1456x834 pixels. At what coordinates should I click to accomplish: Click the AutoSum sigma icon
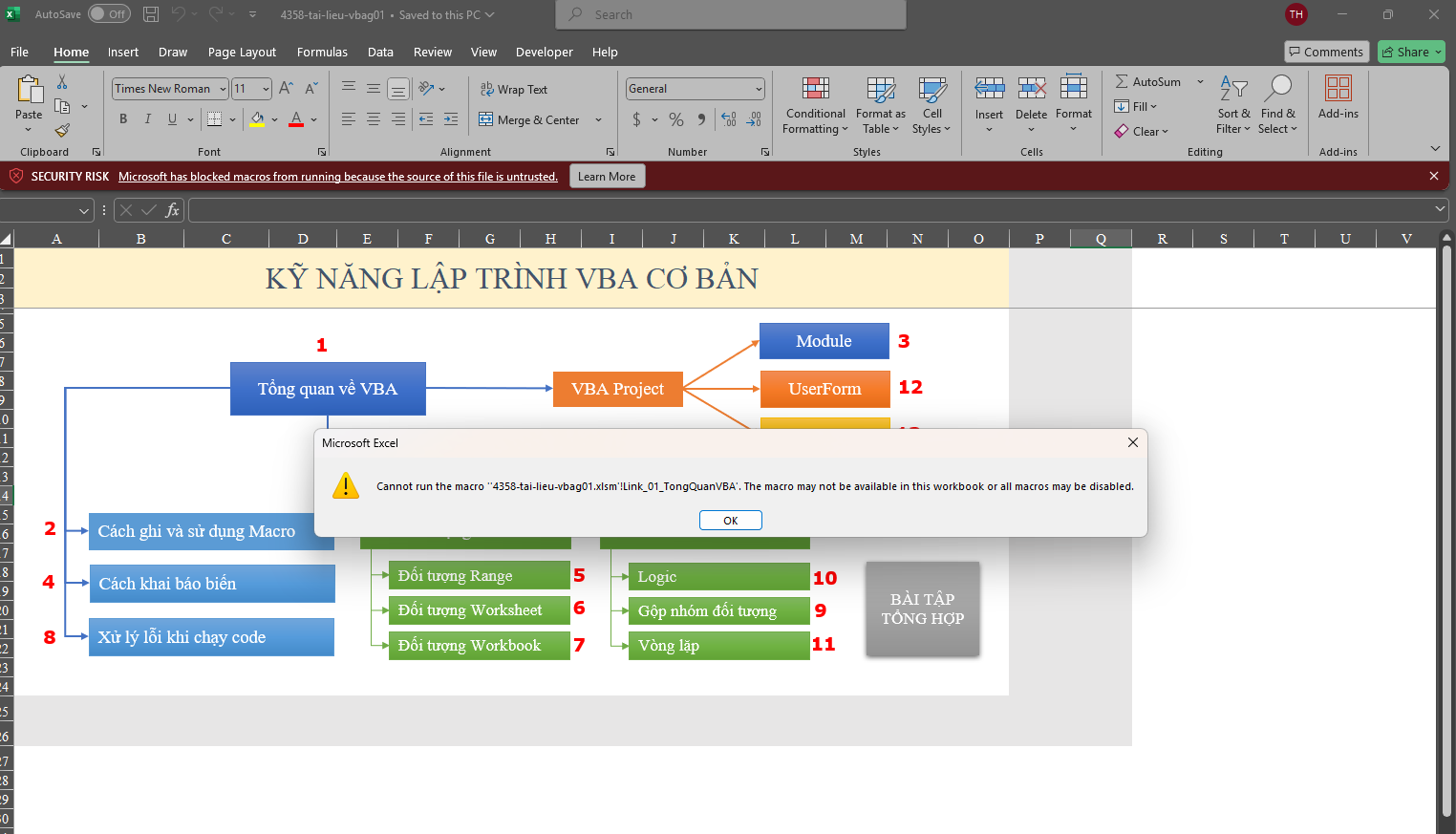(1122, 82)
